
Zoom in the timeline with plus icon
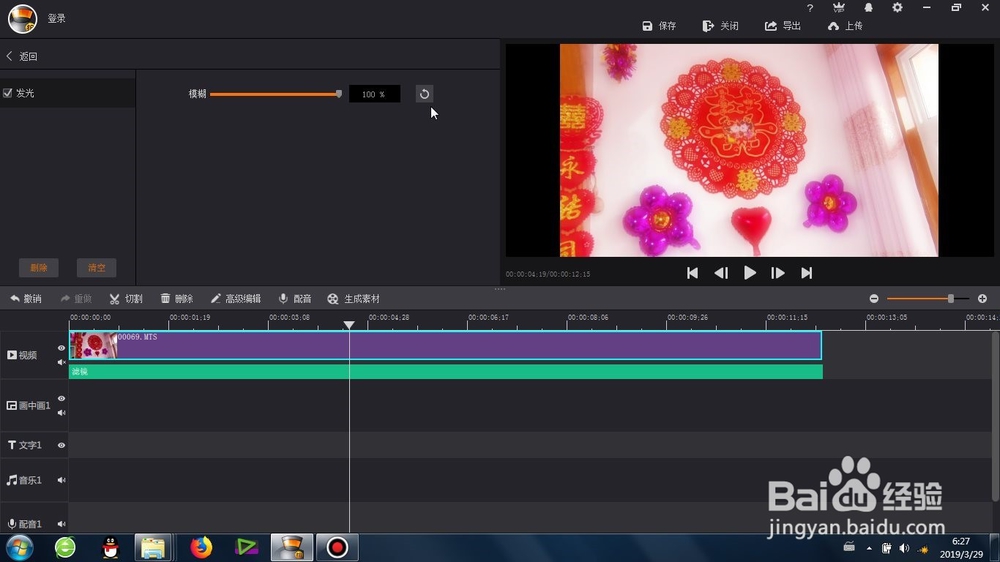tap(982, 299)
